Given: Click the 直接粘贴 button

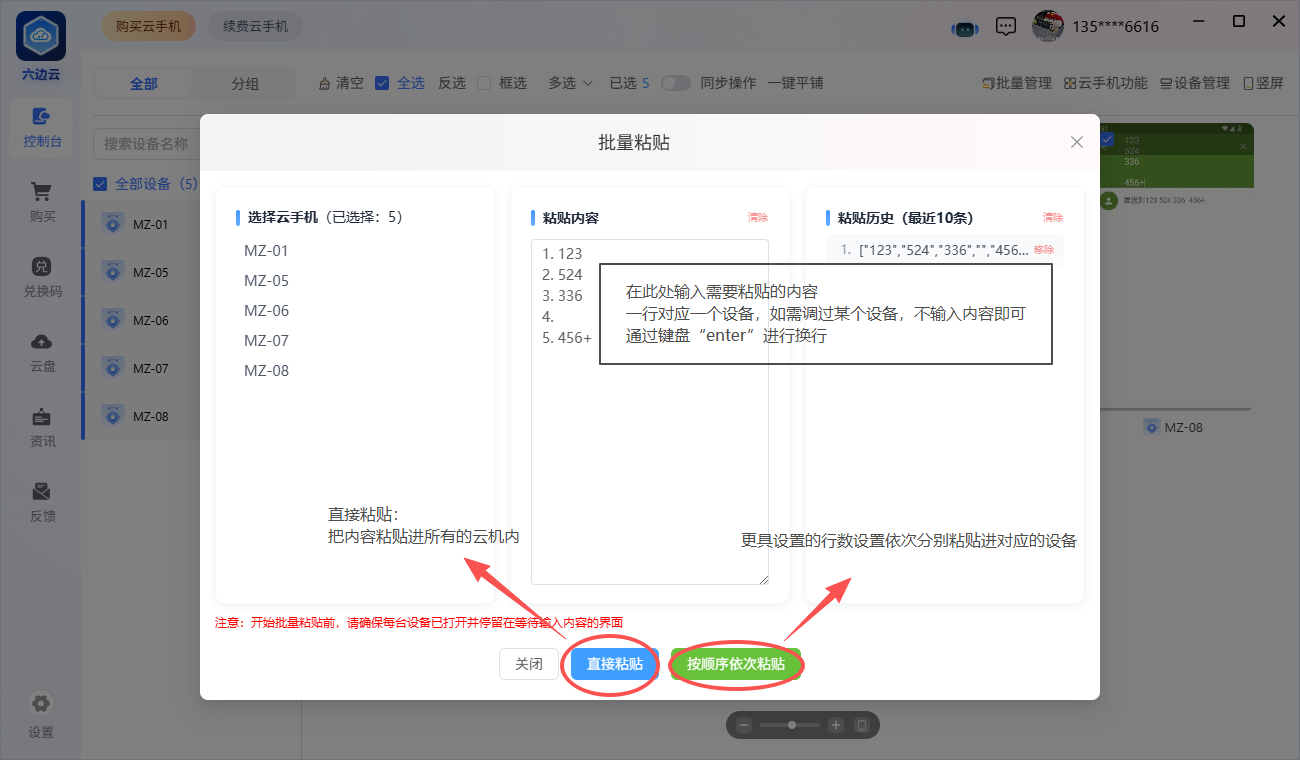Looking at the screenshot, I should point(615,664).
